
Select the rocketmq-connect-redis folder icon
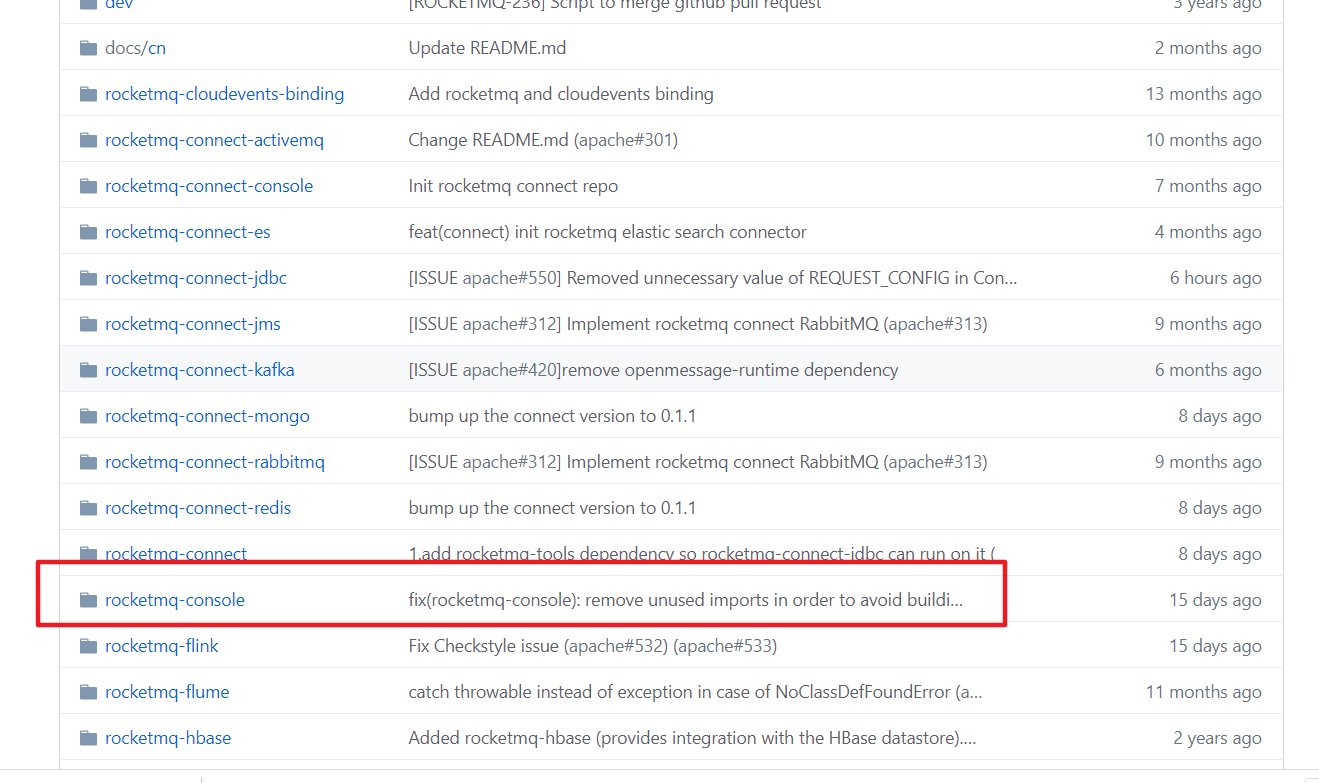click(x=88, y=507)
